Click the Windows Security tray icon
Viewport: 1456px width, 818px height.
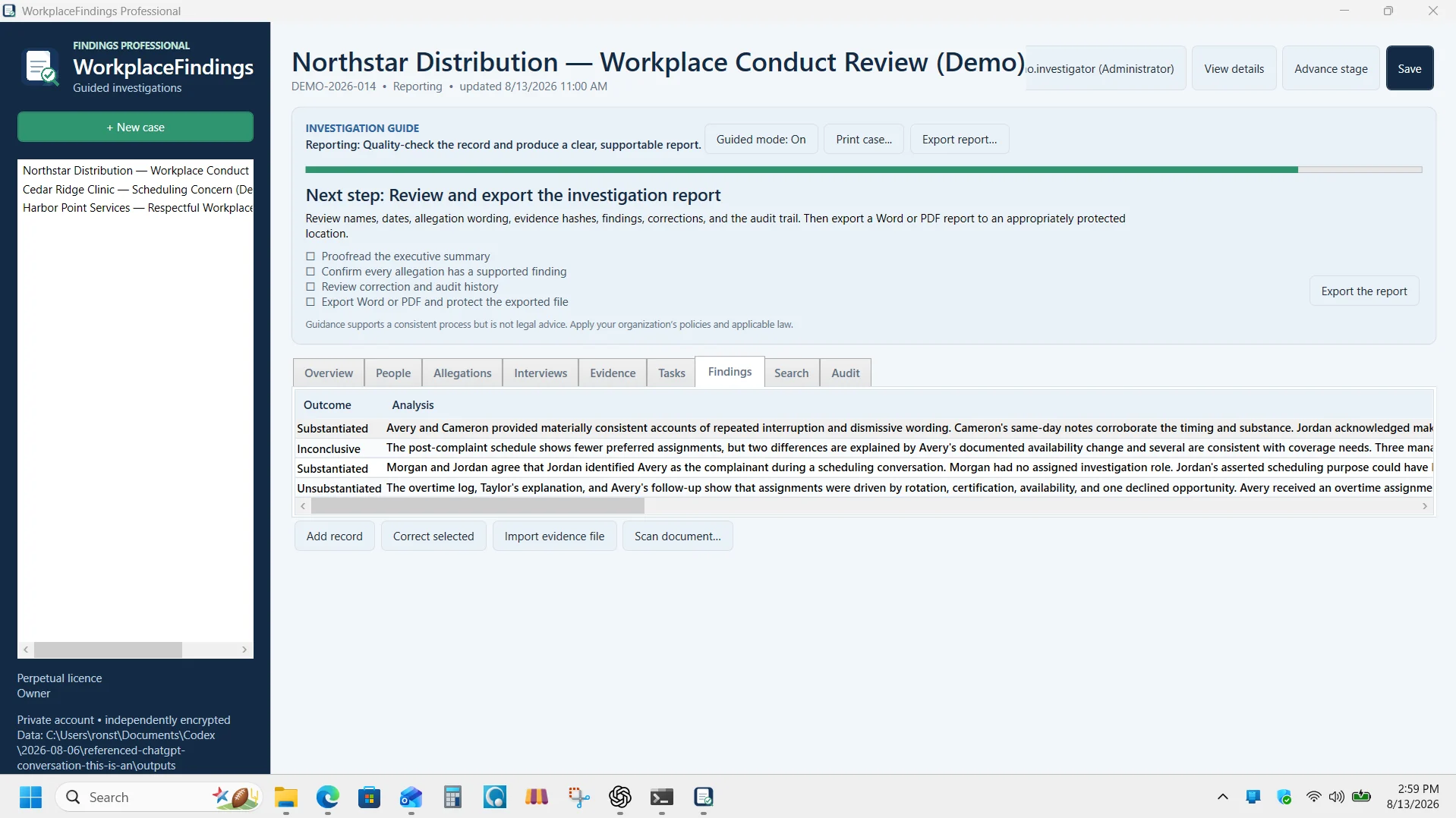pyautogui.click(x=1284, y=797)
